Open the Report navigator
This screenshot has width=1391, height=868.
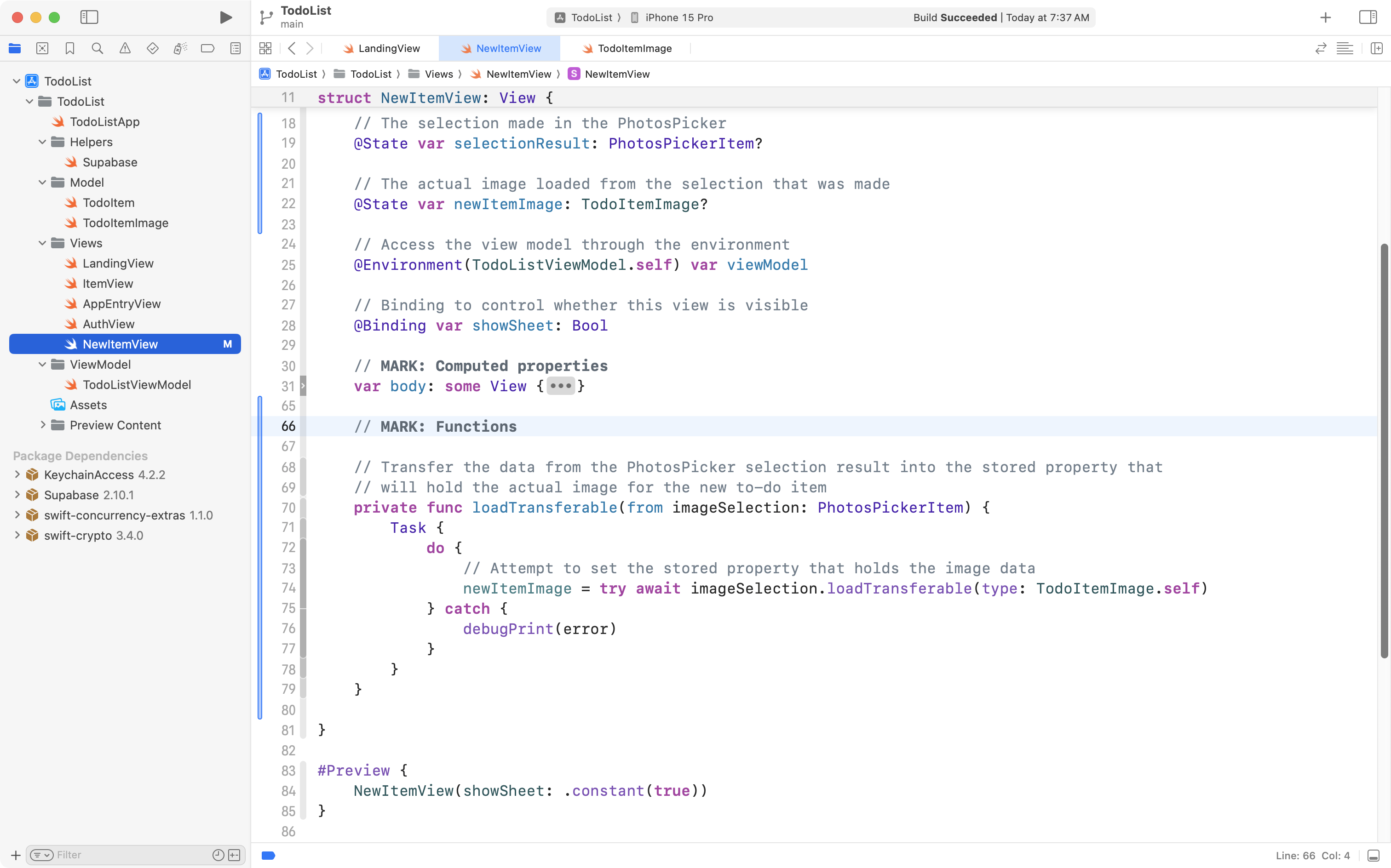(236, 48)
